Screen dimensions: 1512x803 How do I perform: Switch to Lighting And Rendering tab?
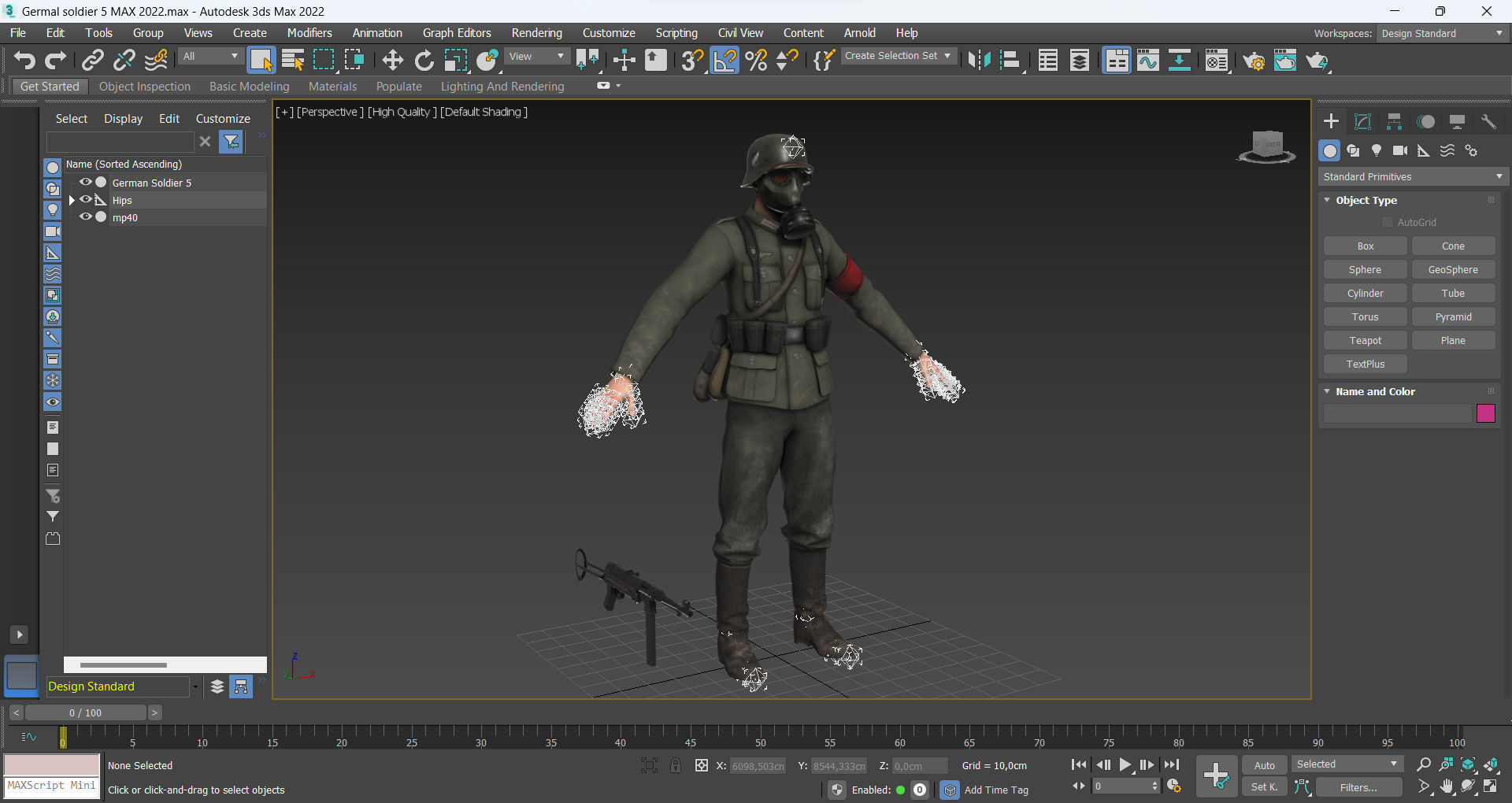tap(502, 87)
